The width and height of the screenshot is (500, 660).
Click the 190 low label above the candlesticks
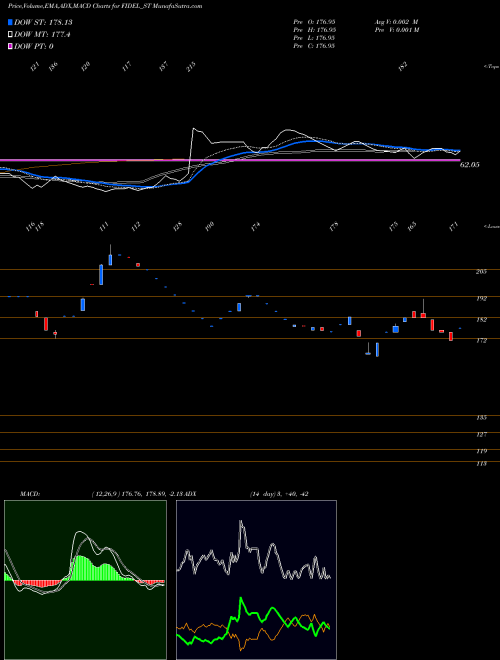coord(210,226)
